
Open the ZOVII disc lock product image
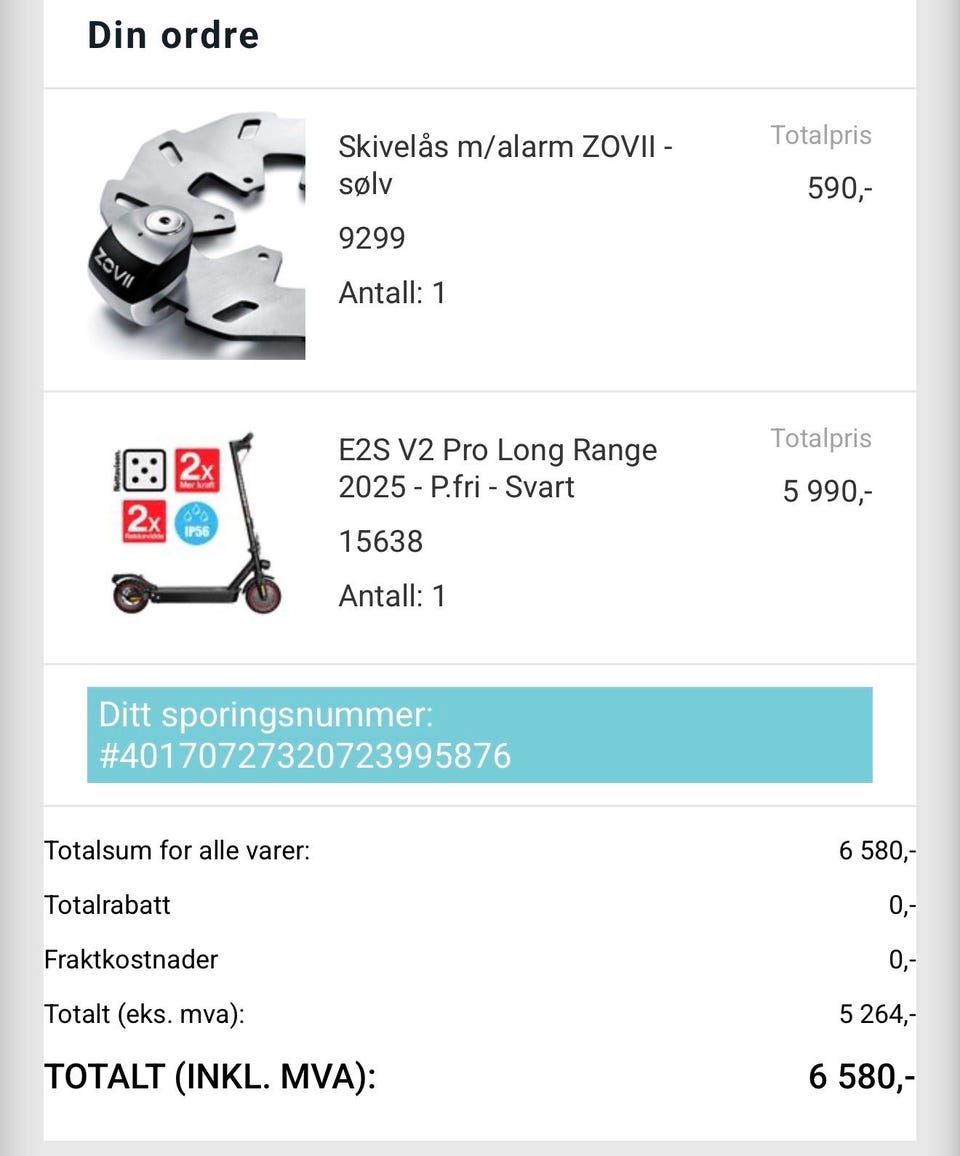click(x=196, y=236)
